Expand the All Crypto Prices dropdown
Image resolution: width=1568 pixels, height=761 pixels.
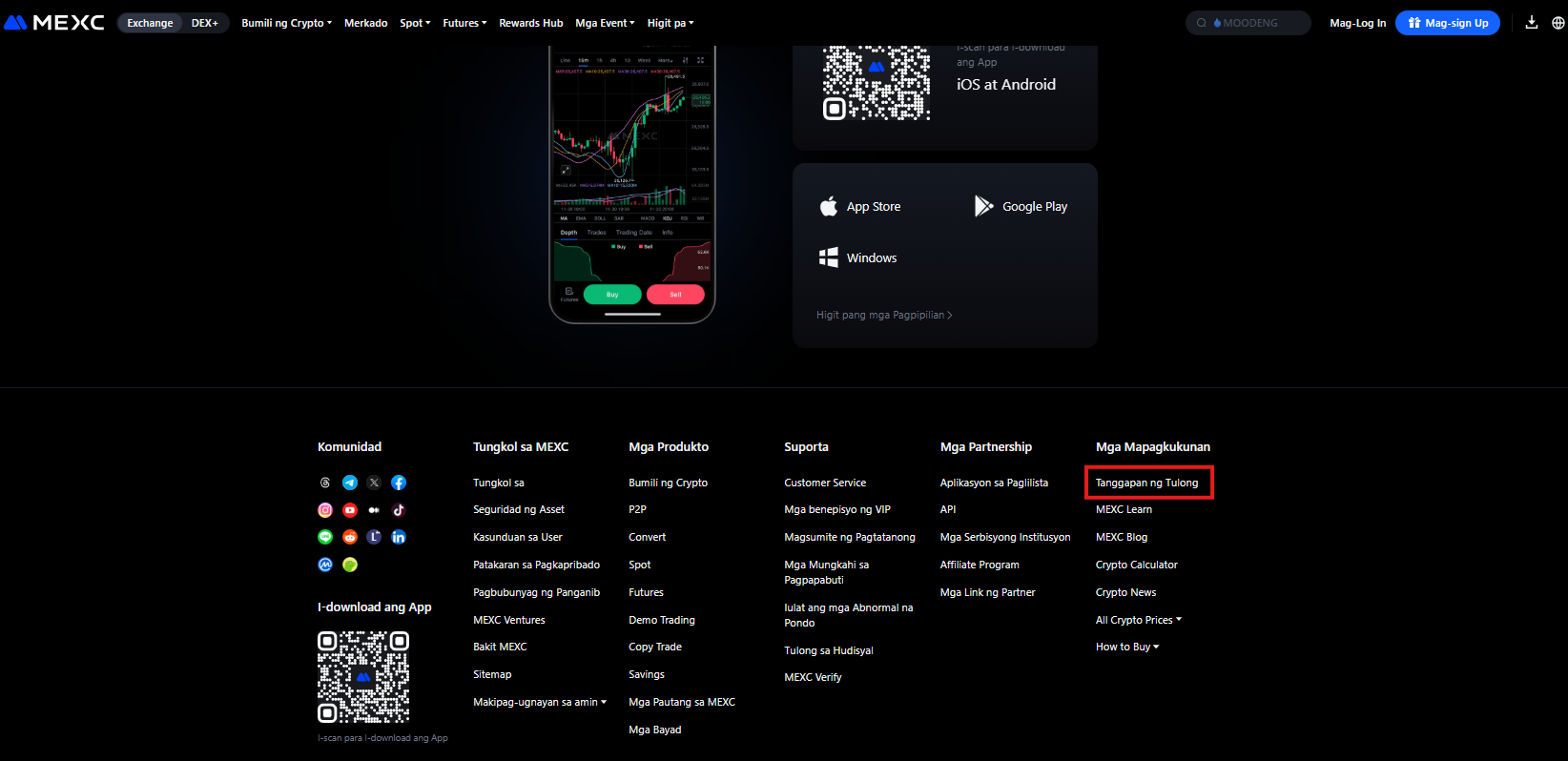[x=1139, y=620]
